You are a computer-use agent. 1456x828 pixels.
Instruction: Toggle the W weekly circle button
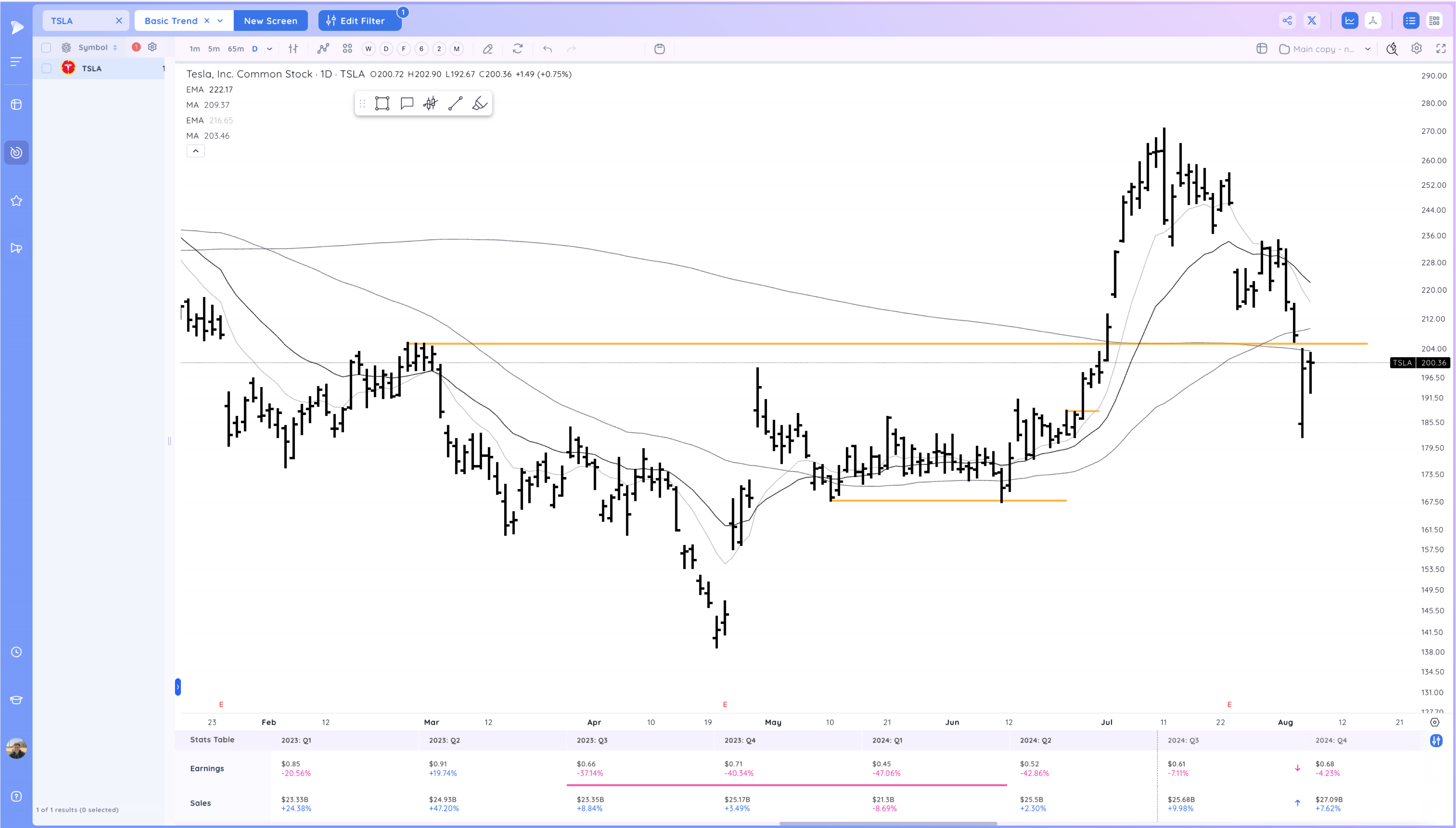368,49
